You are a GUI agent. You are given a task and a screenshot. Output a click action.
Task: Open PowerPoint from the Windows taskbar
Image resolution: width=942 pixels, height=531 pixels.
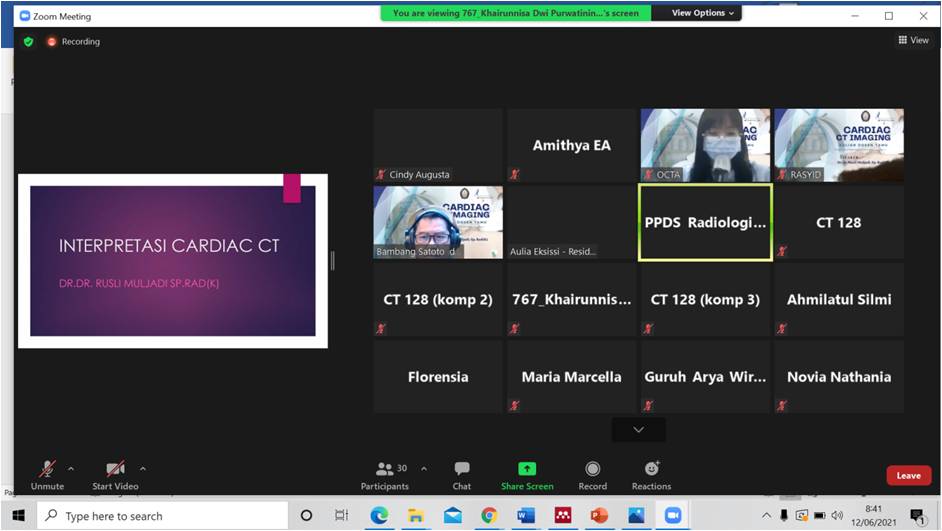point(599,516)
